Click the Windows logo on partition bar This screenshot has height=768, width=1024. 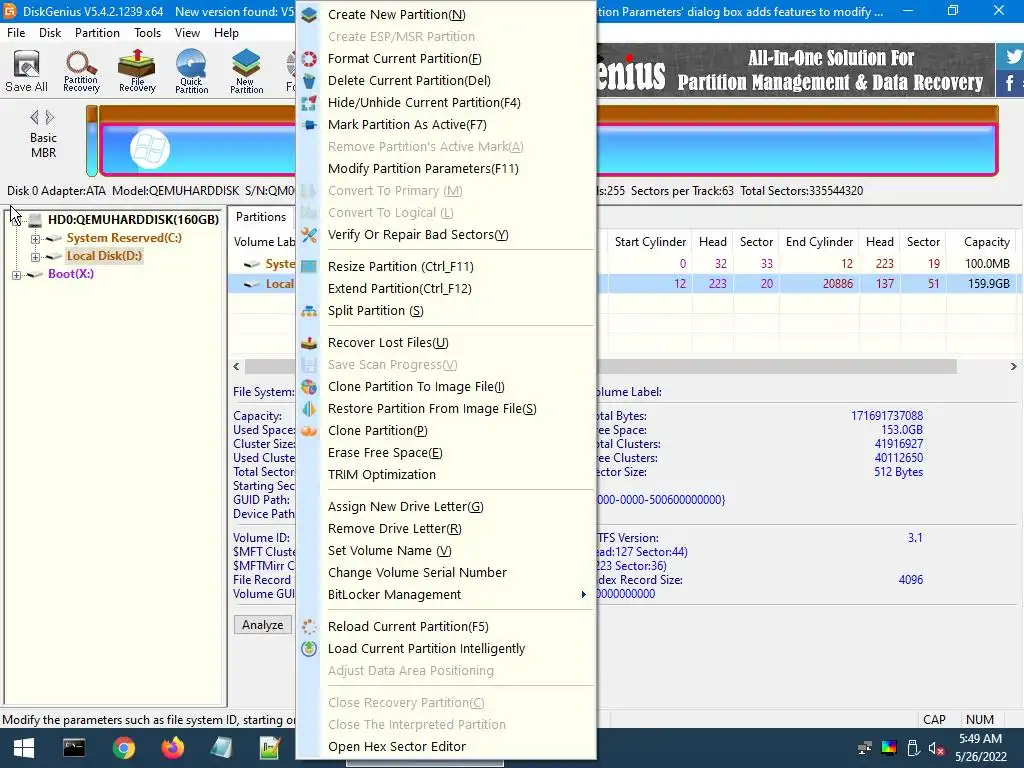150,150
